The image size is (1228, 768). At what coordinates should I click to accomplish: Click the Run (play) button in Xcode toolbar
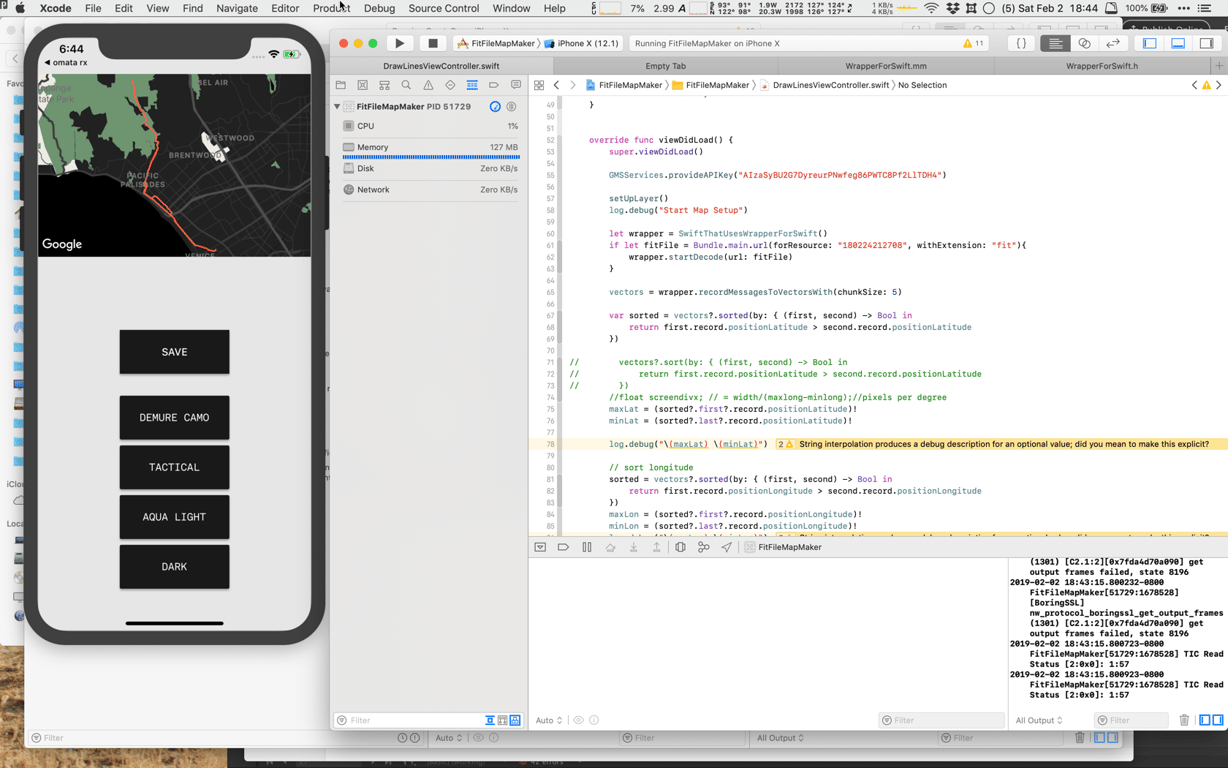[400, 44]
